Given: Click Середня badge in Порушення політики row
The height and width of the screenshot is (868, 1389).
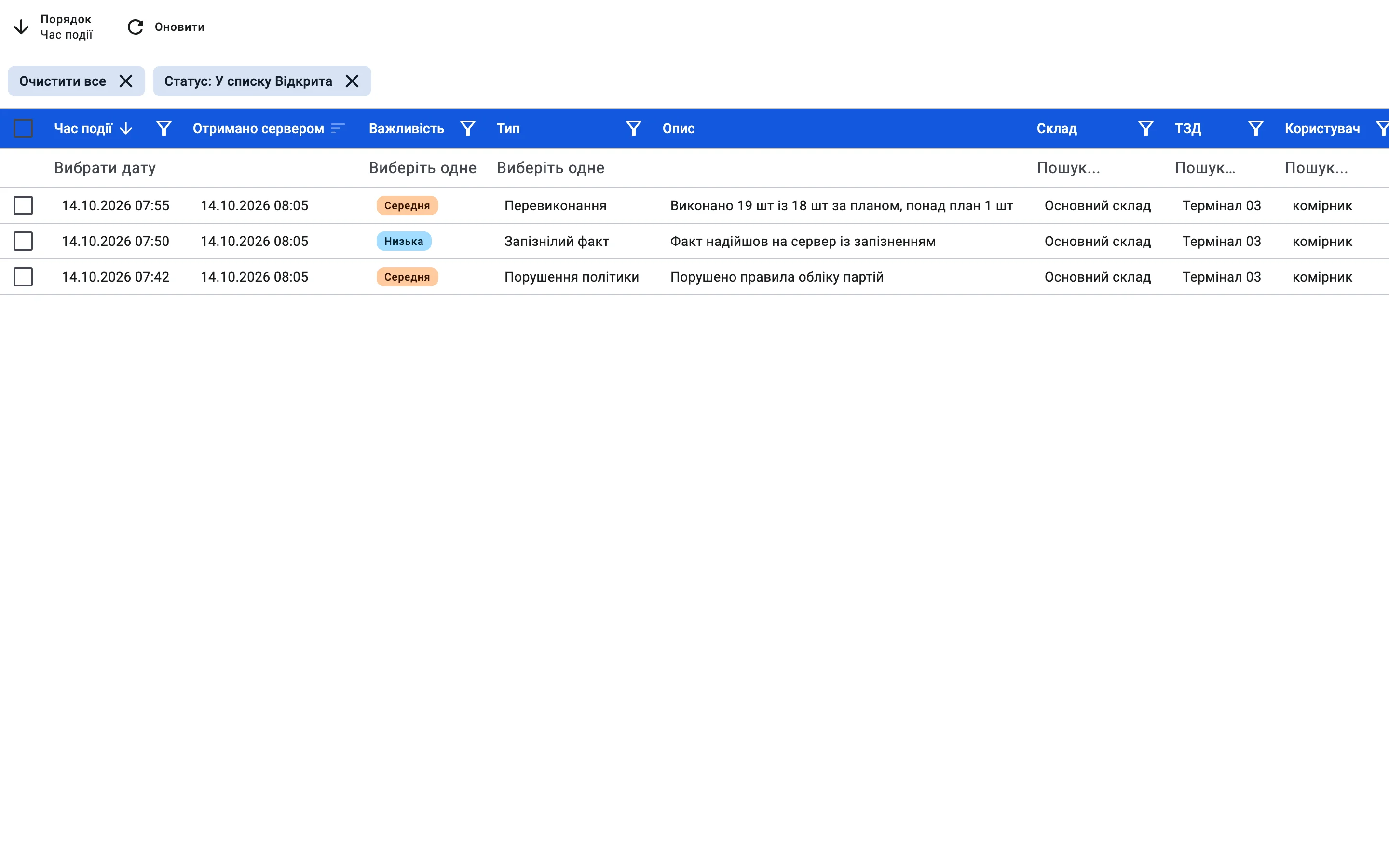Looking at the screenshot, I should [x=407, y=277].
